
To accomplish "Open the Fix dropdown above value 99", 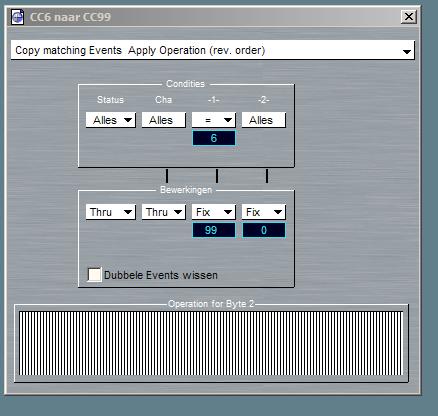I will point(214,212).
